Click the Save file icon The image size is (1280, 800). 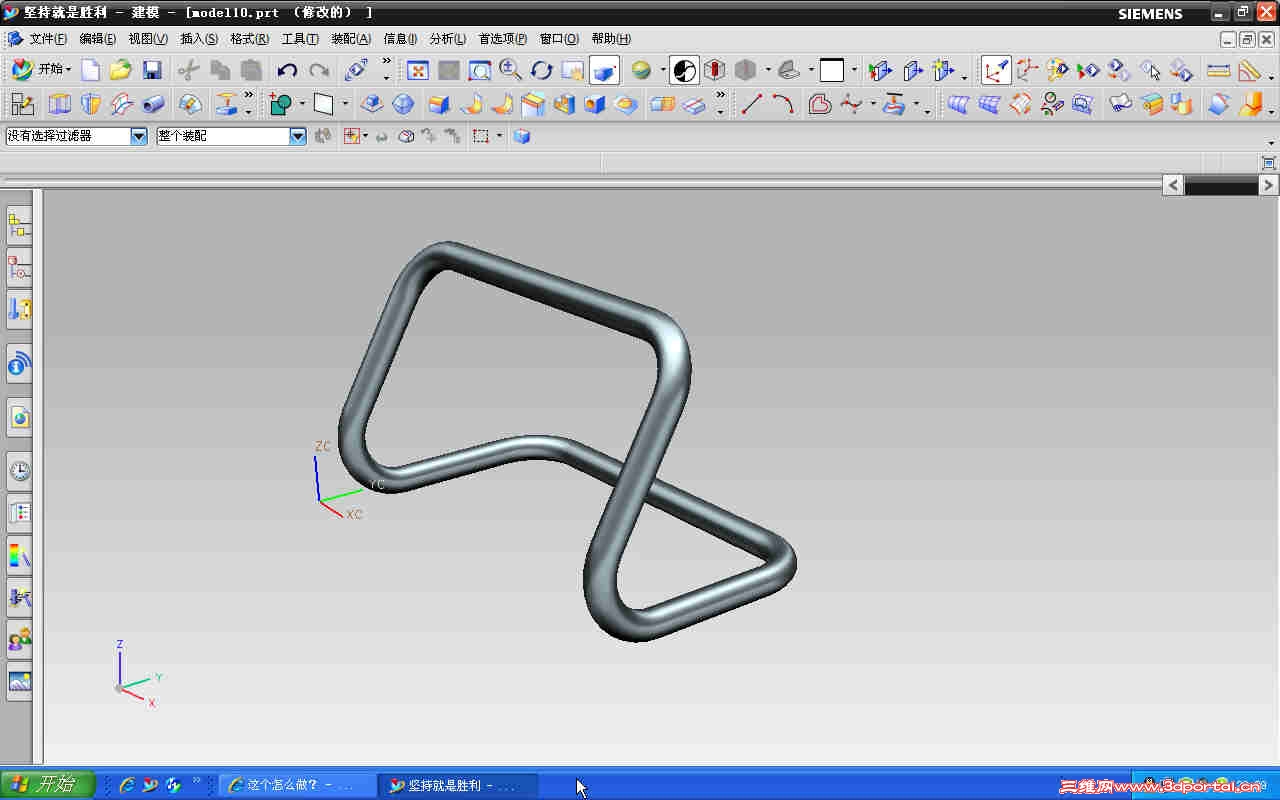(x=152, y=70)
